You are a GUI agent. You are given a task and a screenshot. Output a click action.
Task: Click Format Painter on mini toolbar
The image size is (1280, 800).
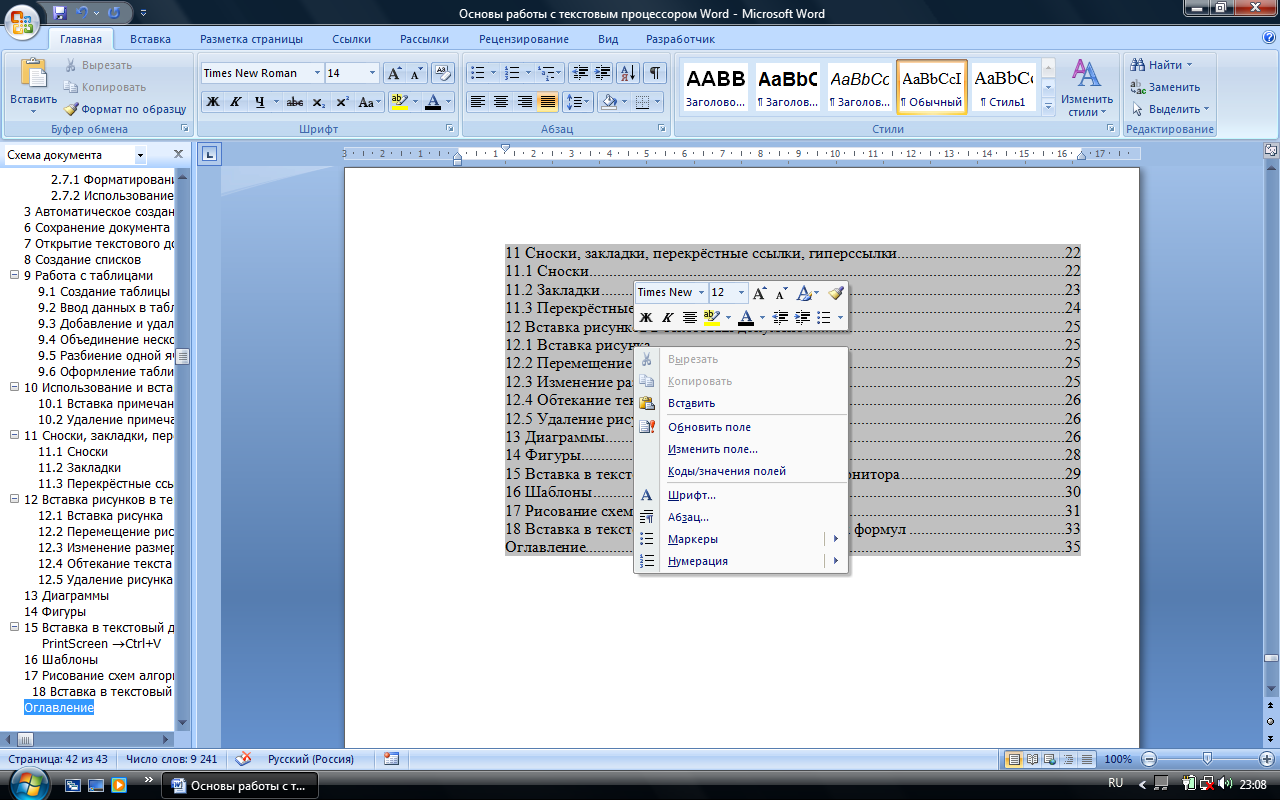[x=836, y=293]
